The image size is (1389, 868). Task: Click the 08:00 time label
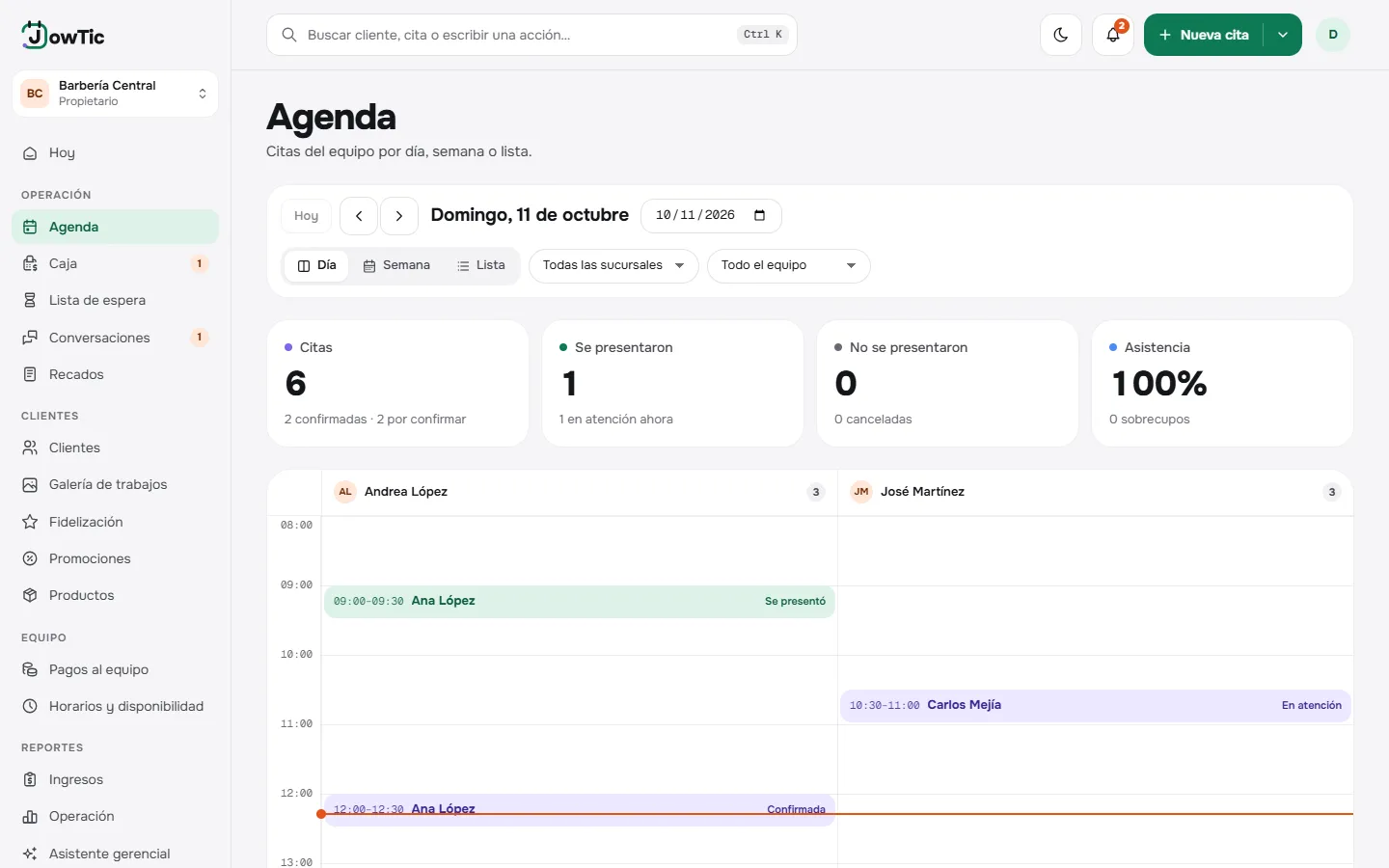[296, 526]
